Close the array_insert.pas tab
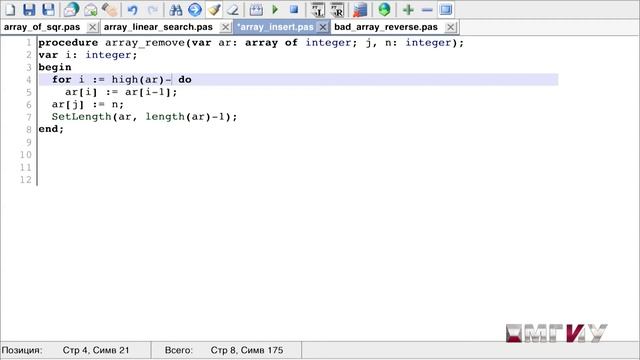640x360 pixels. pos(322,27)
